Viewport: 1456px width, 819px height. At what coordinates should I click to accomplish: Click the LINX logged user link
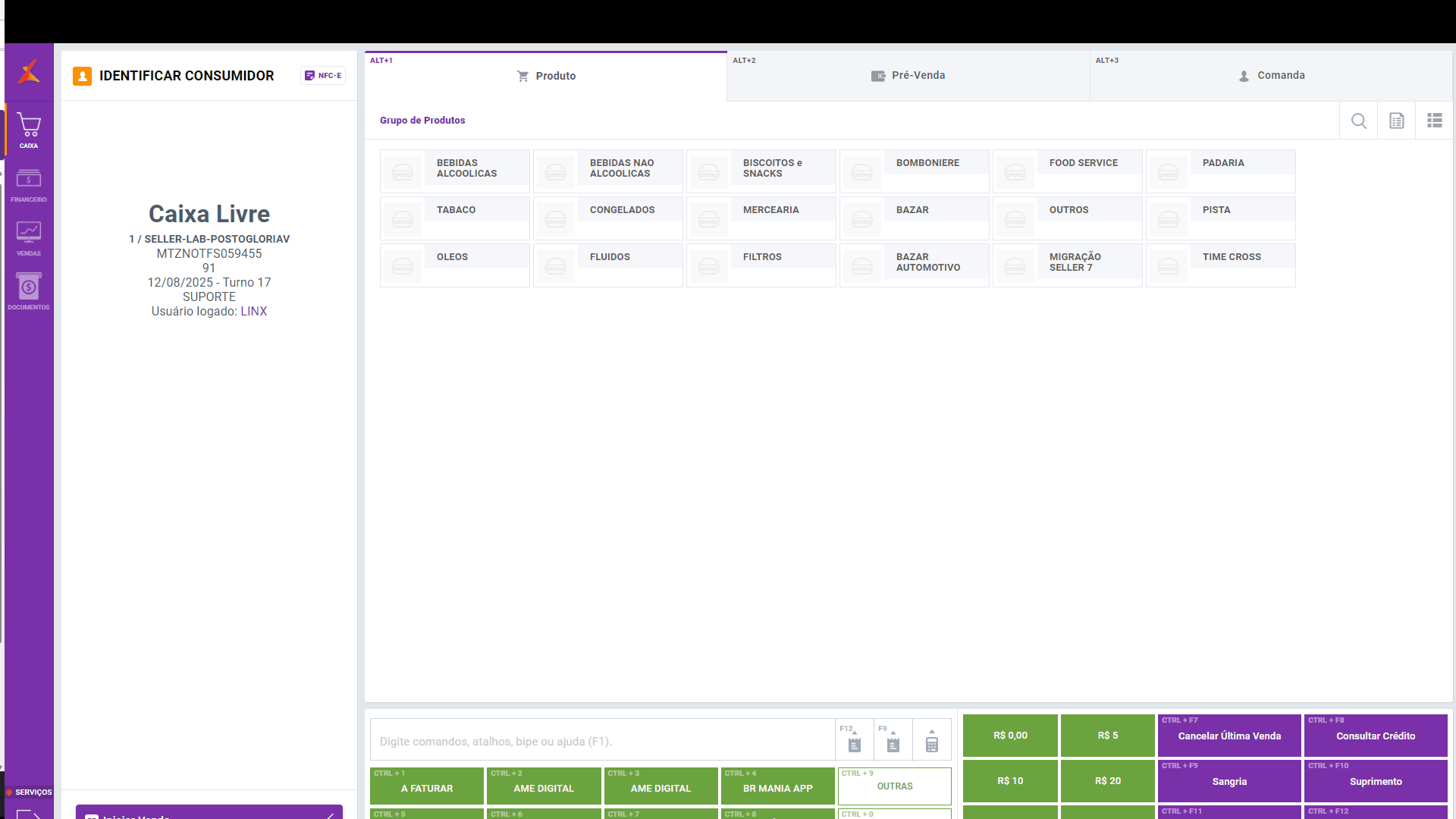coord(253,312)
